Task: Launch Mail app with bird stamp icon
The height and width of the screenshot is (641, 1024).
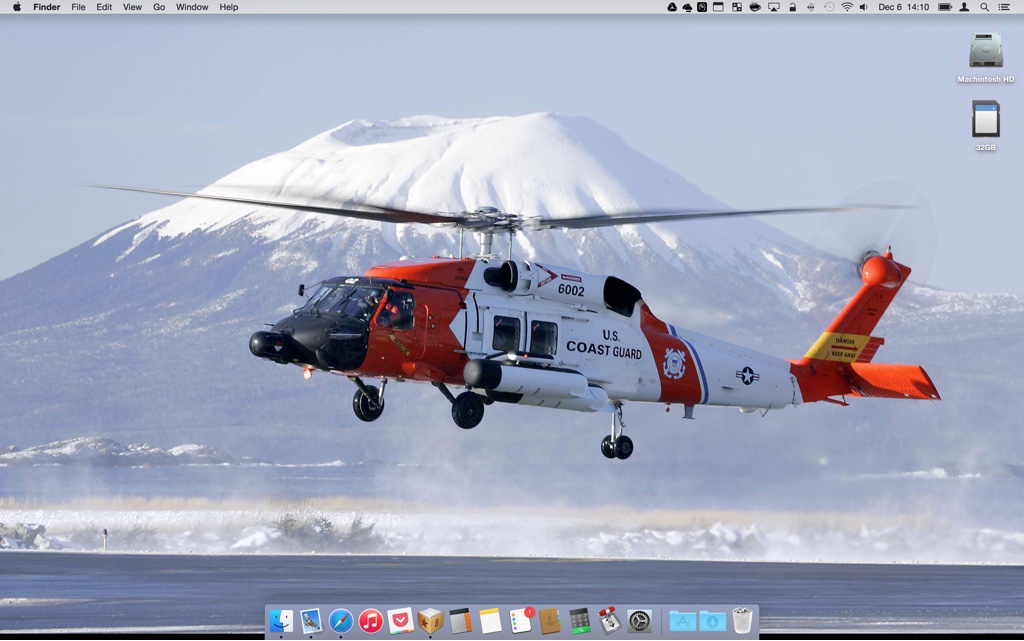Action: coord(311,621)
